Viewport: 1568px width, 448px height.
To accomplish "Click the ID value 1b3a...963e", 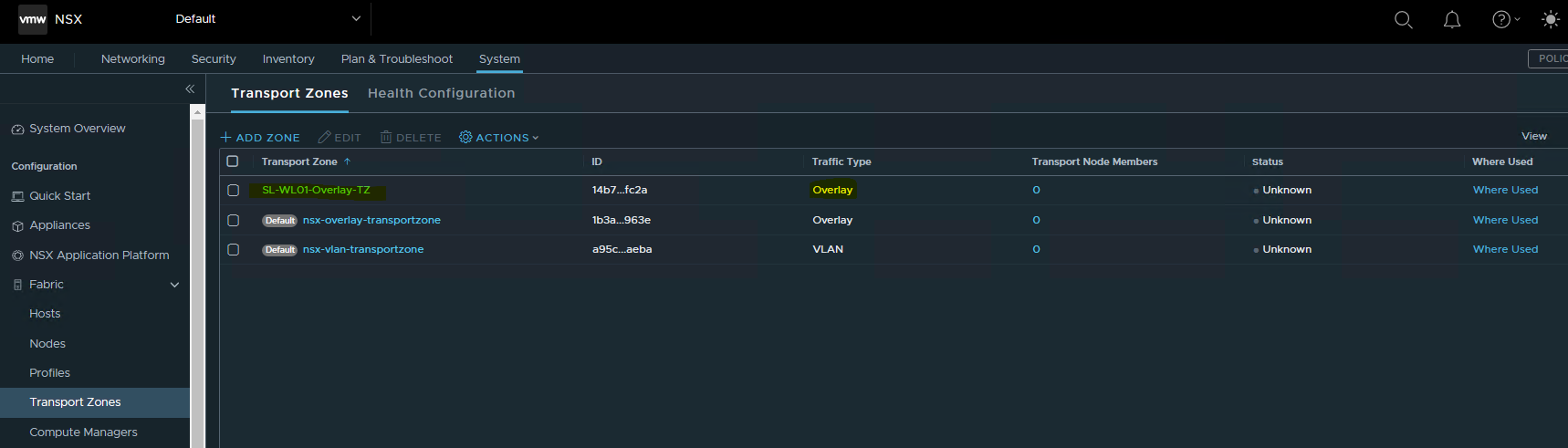I will [x=622, y=221].
